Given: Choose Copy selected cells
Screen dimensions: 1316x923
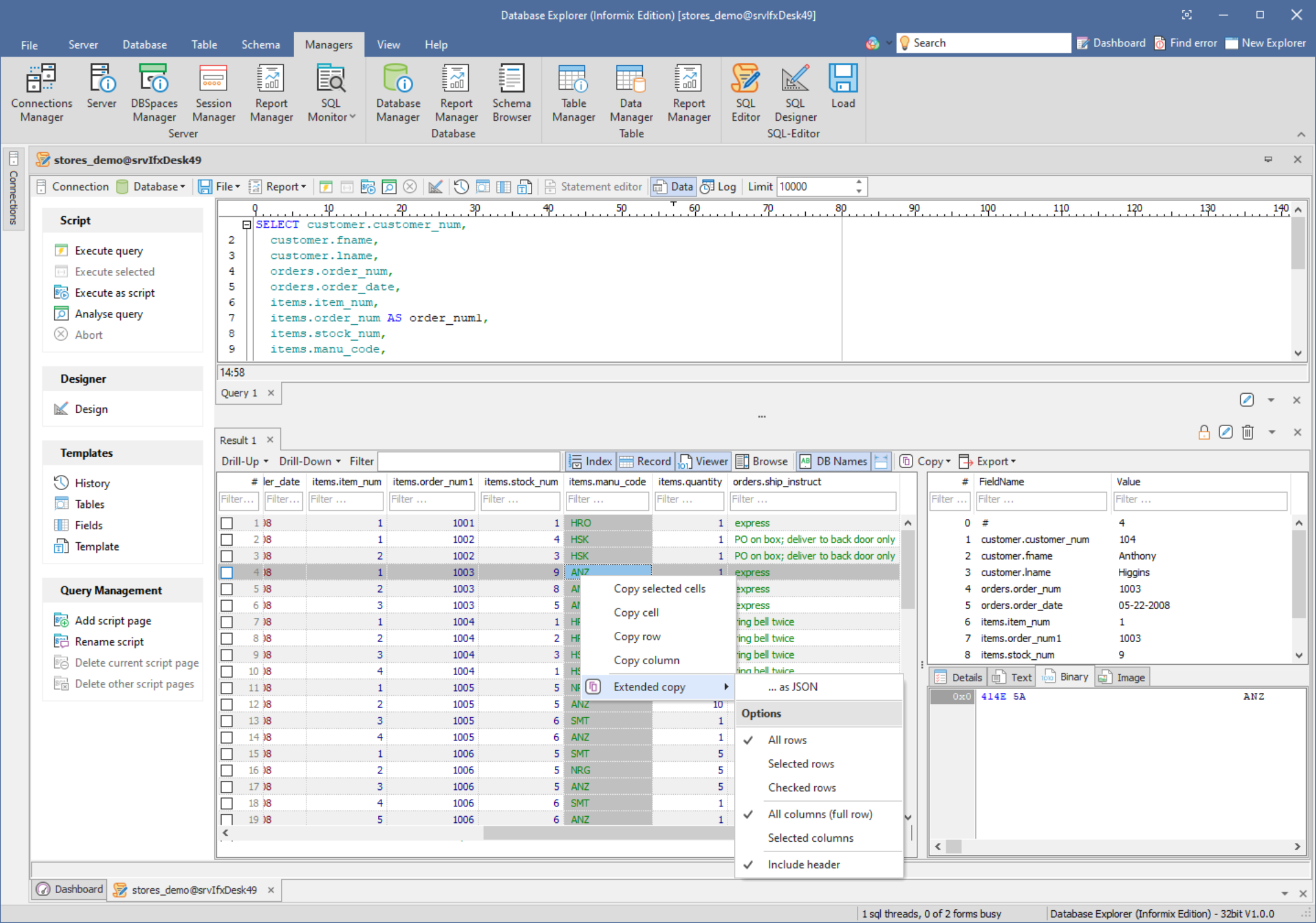Looking at the screenshot, I should pyautogui.click(x=659, y=588).
